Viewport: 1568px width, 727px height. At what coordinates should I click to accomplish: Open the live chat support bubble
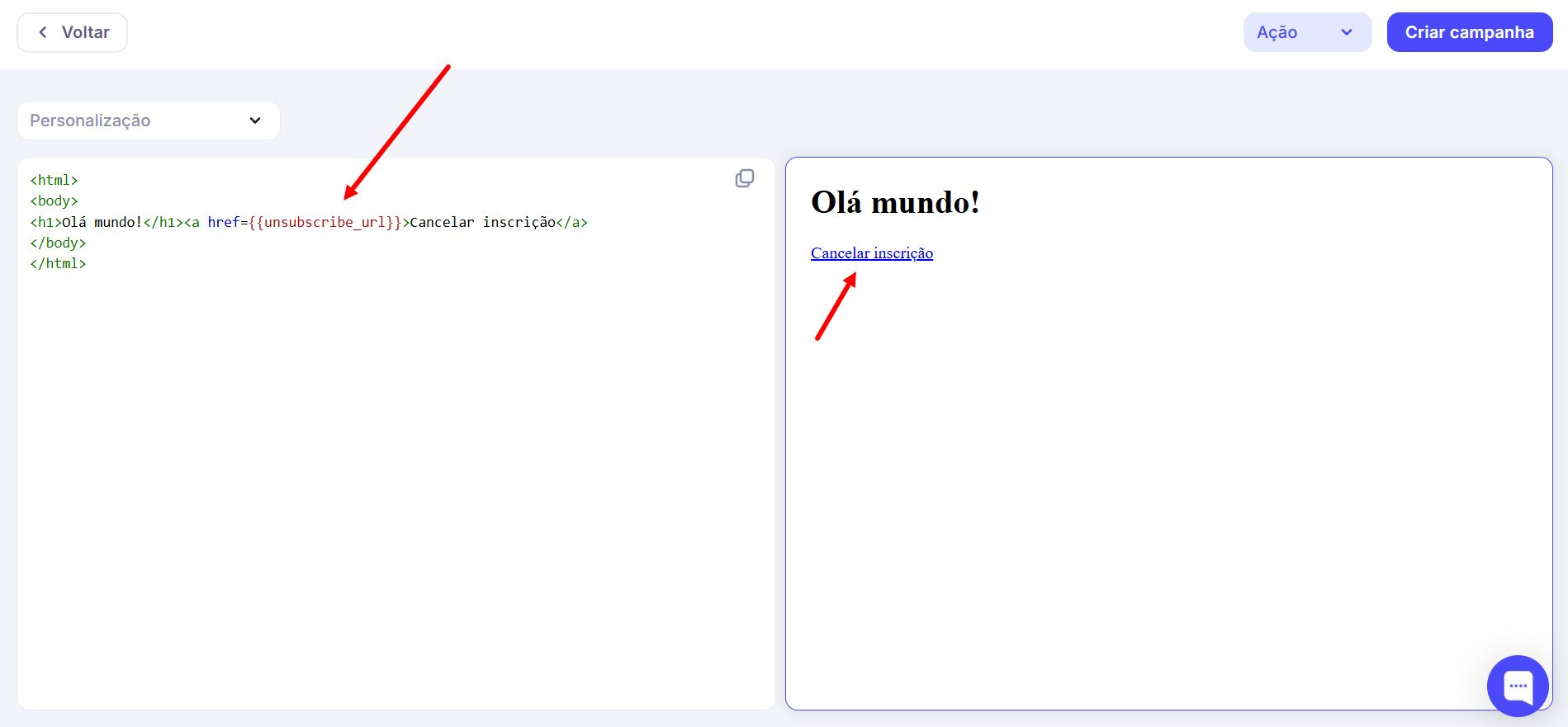point(1517,686)
